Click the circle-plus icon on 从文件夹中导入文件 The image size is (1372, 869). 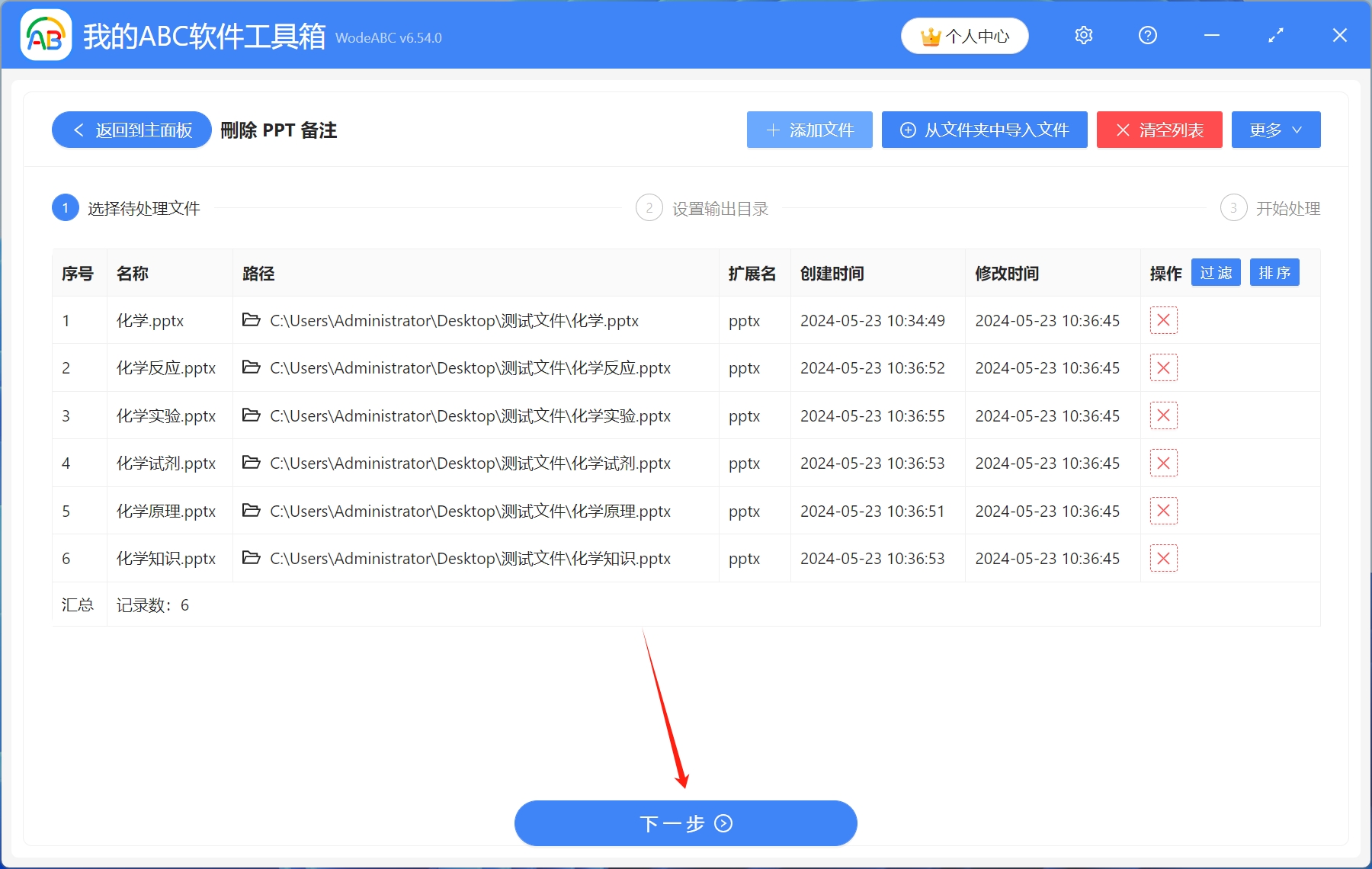(x=907, y=130)
